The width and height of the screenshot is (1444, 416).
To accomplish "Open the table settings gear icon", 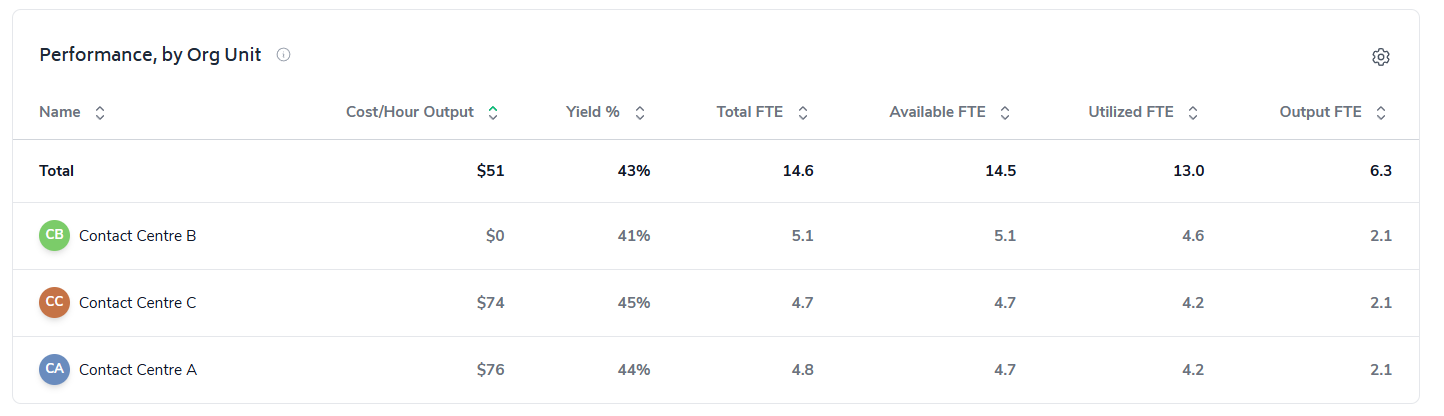I will tap(1381, 57).
